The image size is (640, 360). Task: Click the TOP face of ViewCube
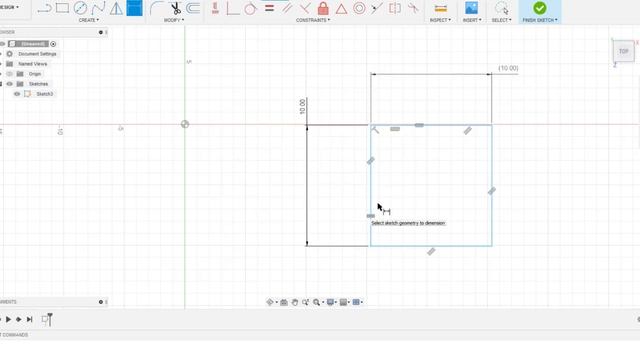623,51
